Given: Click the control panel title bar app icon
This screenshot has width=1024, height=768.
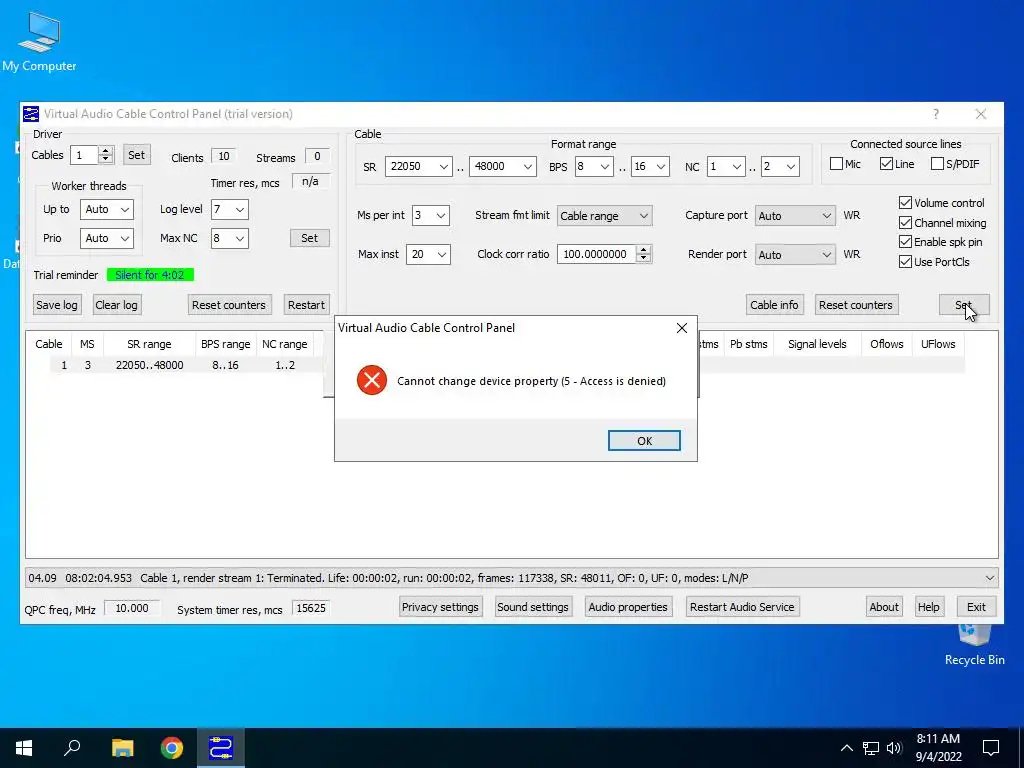Looking at the screenshot, I should [x=31, y=114].
